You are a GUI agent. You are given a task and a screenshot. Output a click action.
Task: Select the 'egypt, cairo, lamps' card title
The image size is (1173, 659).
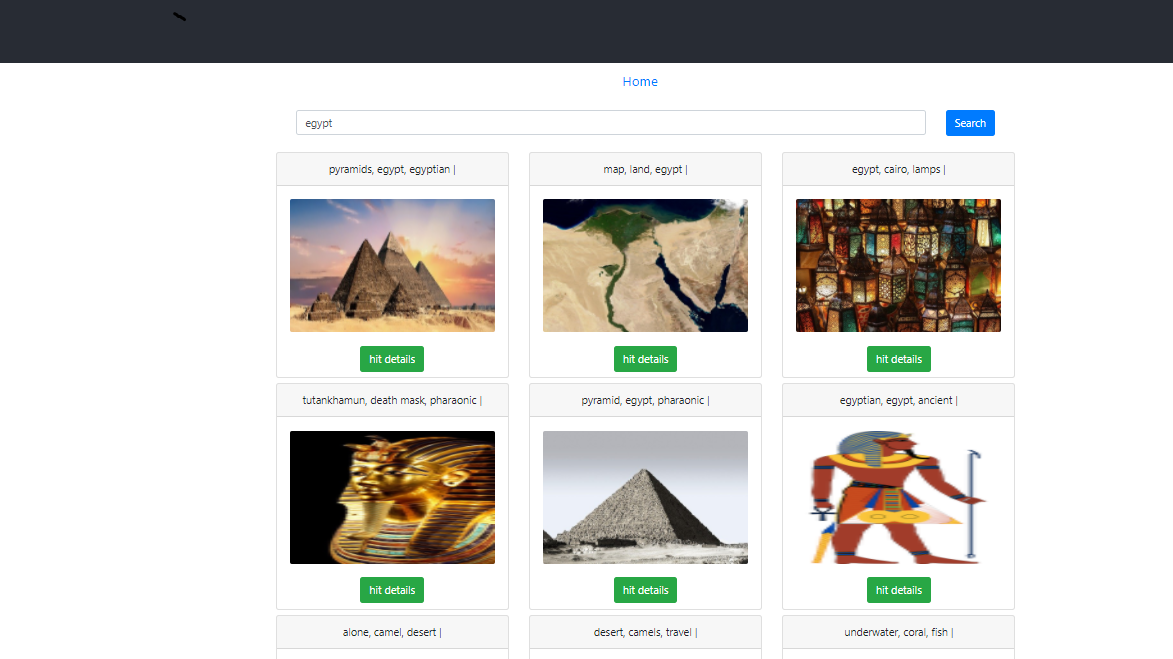tap(898, 170)
